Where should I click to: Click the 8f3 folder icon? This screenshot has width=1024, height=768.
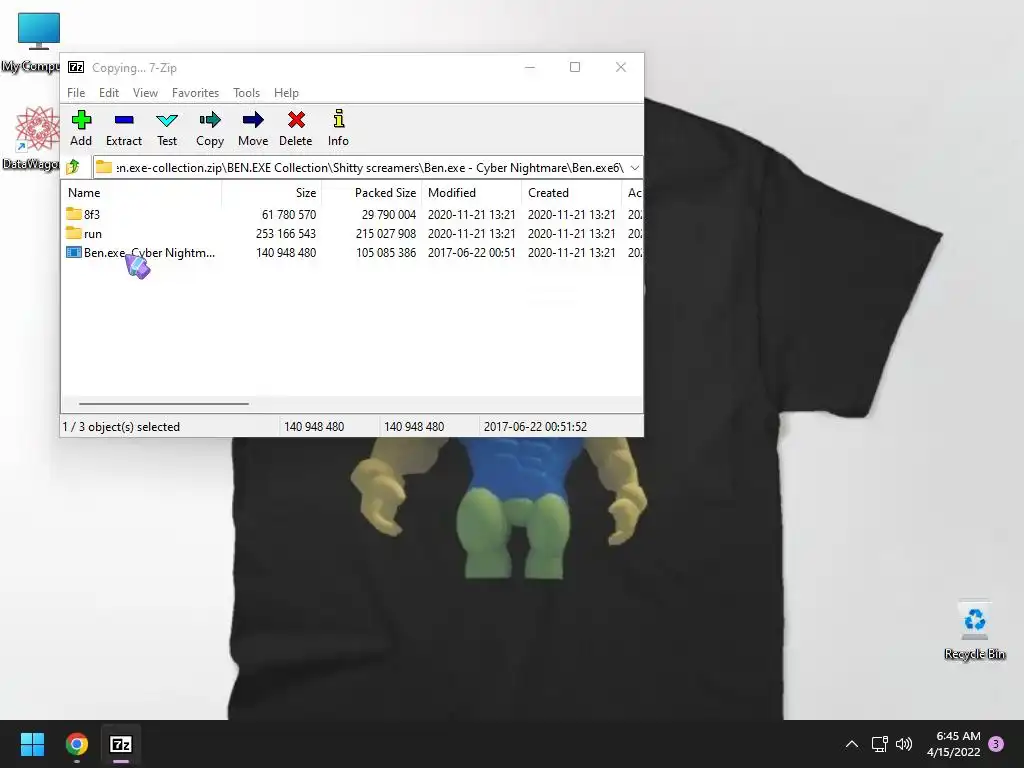pos(74,214)
